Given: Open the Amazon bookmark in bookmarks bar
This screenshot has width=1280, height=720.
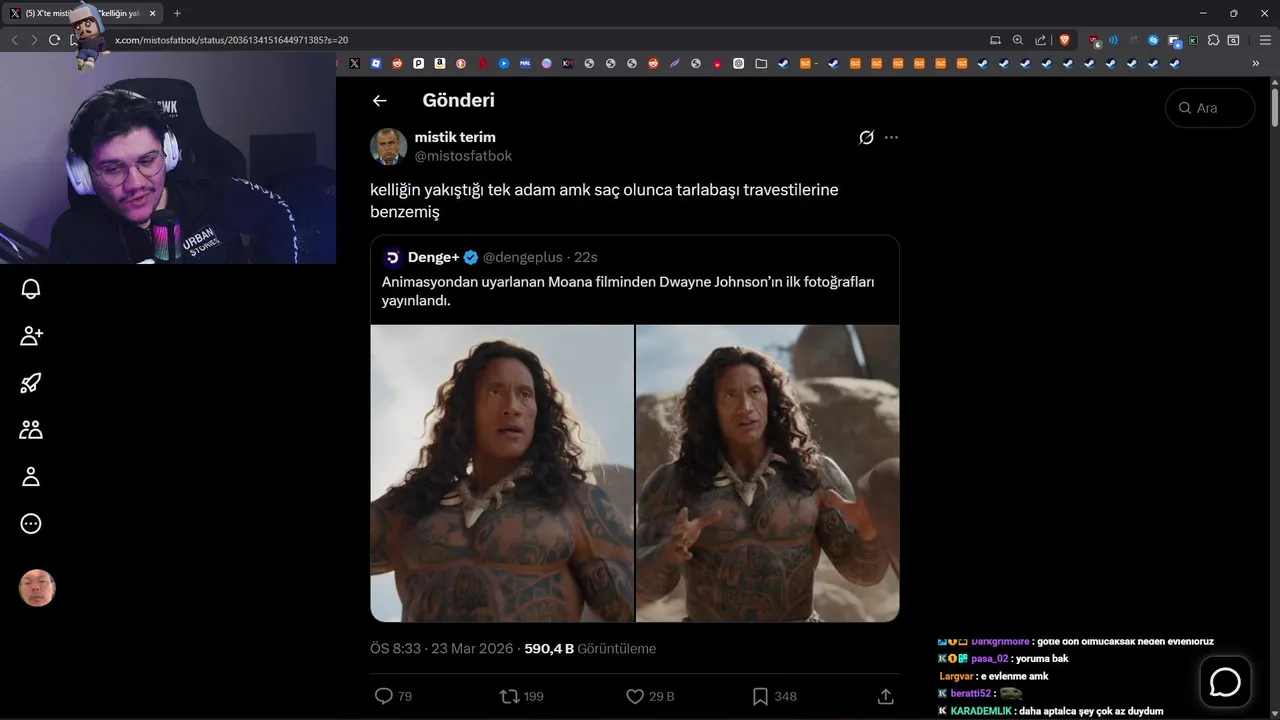Looking at the screenshot, I should tap(440, 63).
